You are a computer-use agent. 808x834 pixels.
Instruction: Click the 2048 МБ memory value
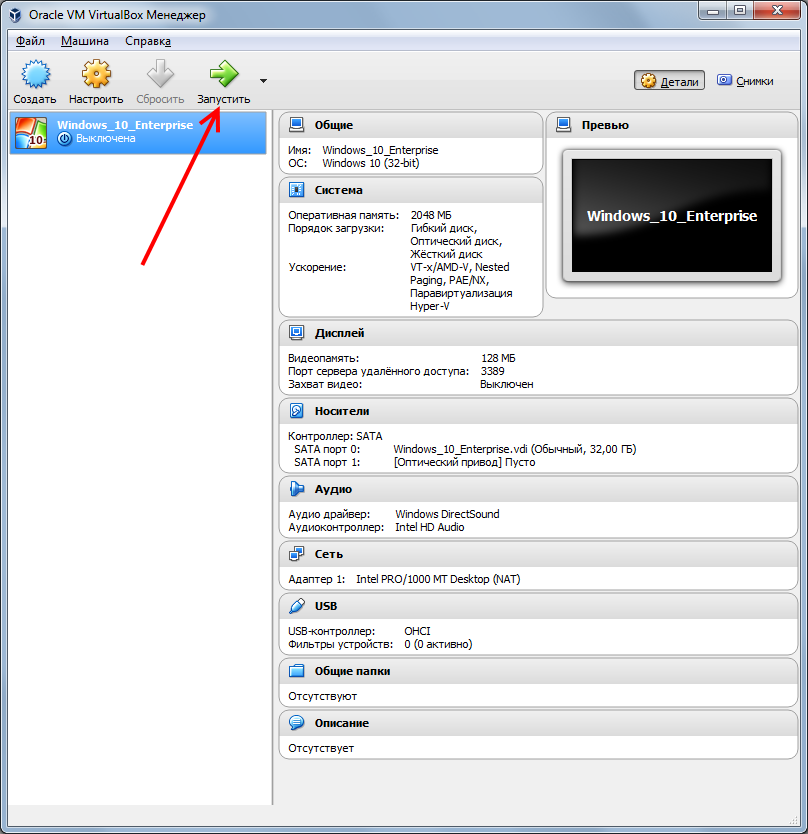pos(431,215)
